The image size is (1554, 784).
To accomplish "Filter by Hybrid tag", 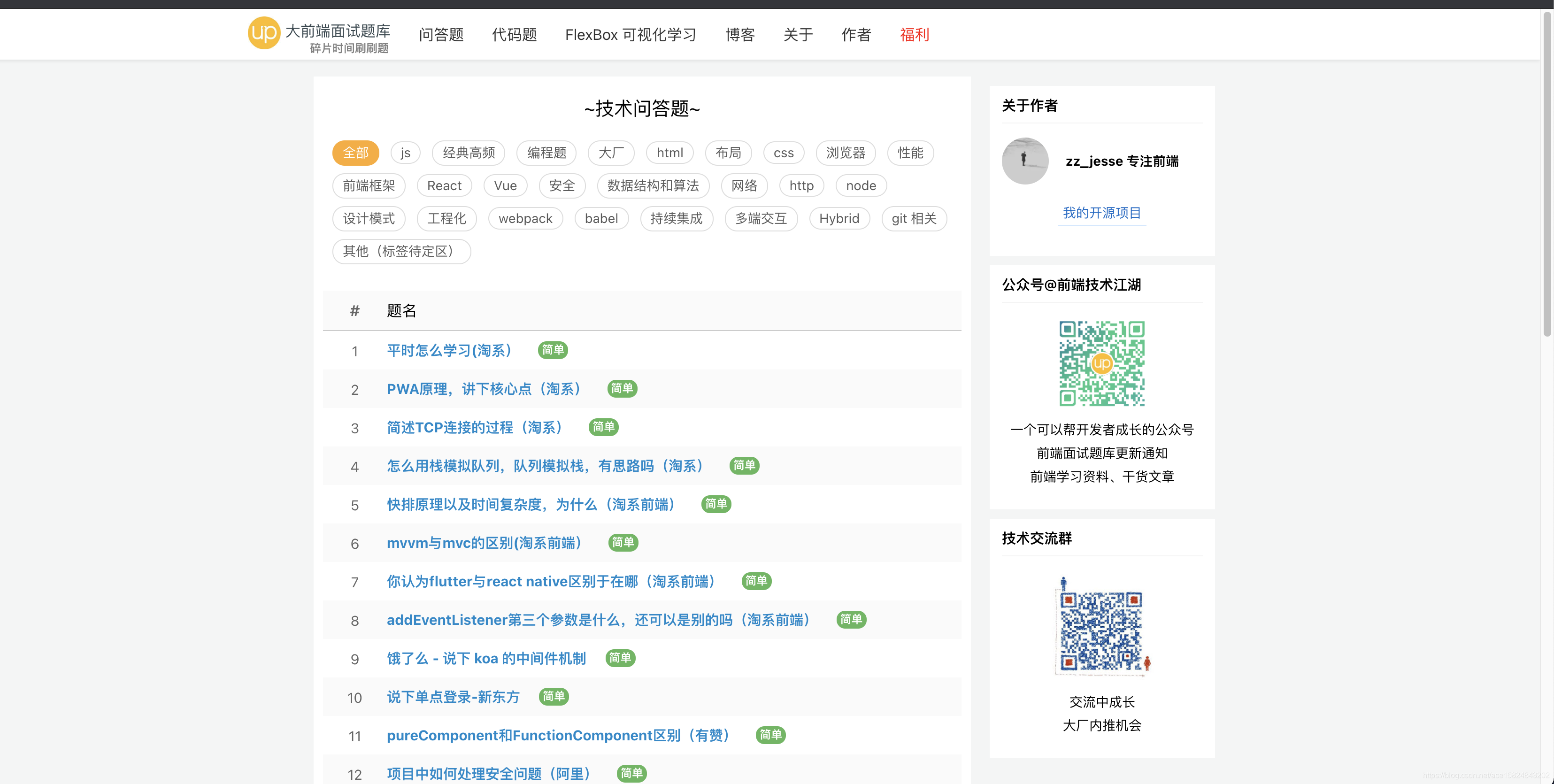I will coord(839,219).
